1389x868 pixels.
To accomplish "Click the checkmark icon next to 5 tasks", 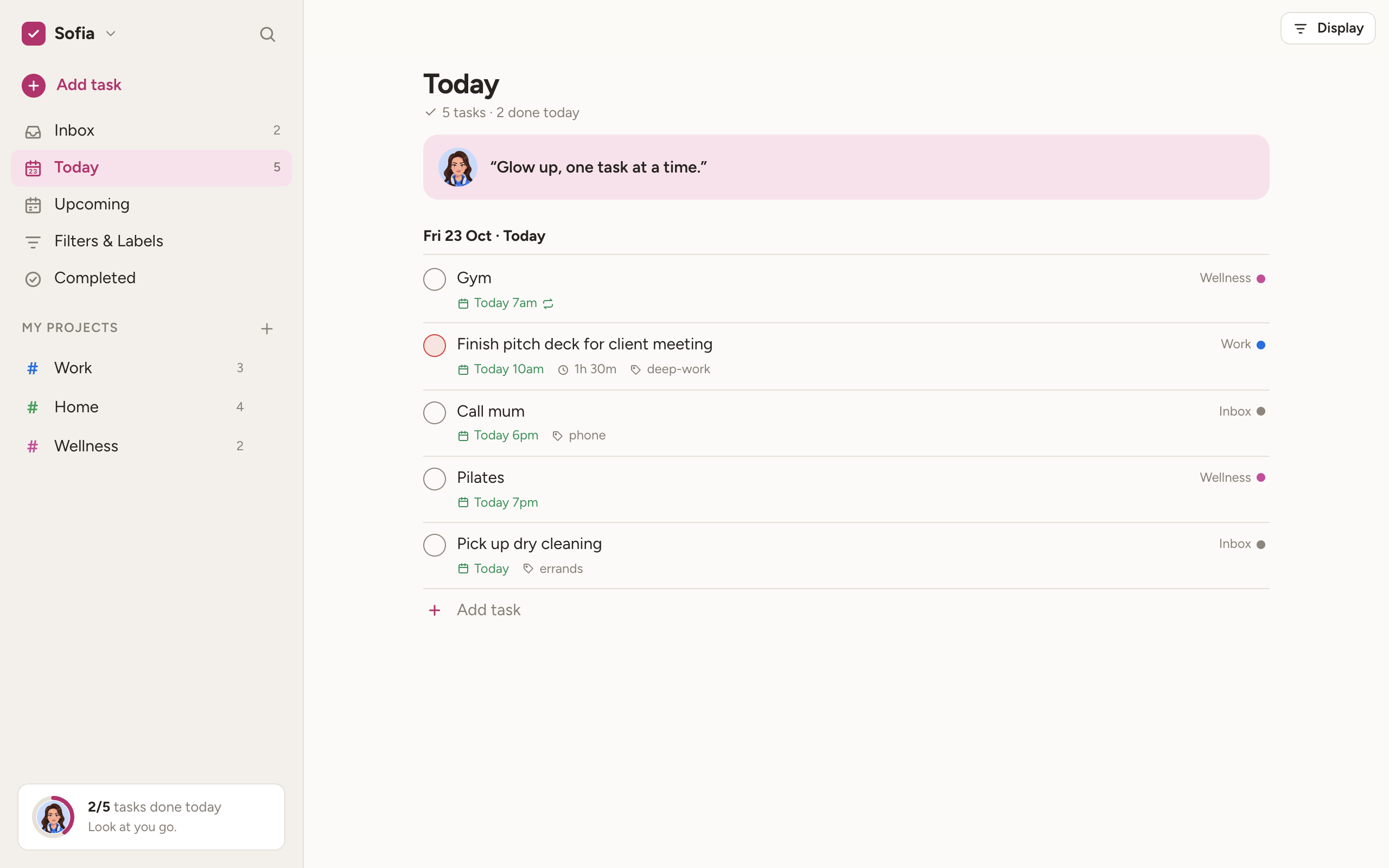I will click(430, 112).
